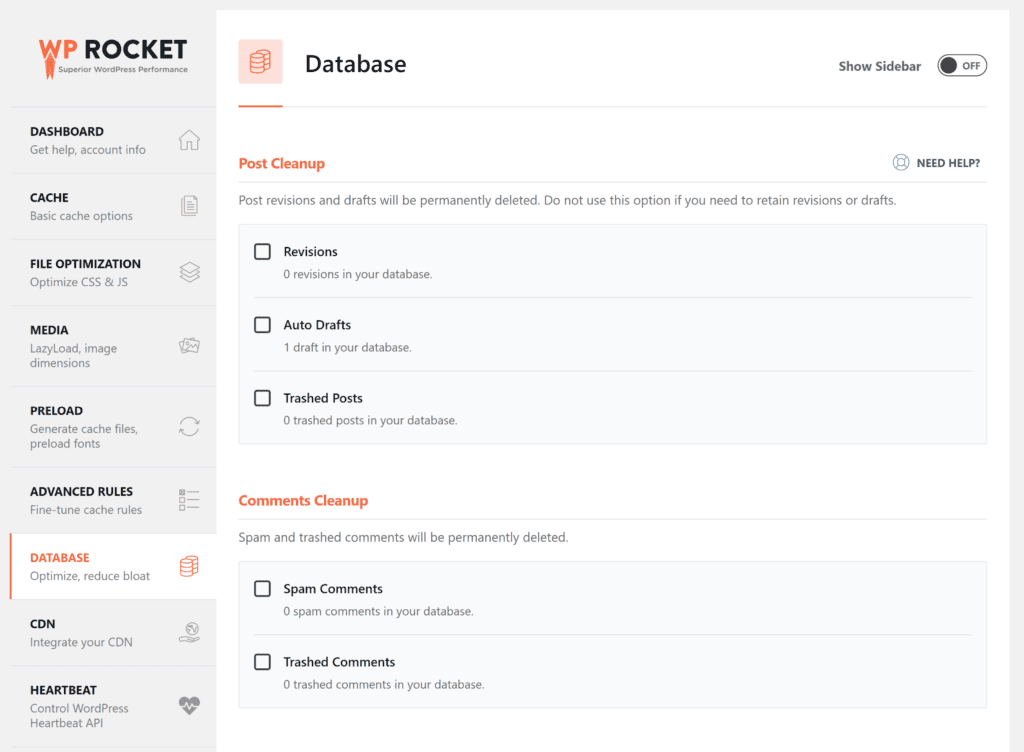Click "Optimize, reduce bloat" subtitle
This screenshot has width=1024, height=752.
click(x=89, y=576)
